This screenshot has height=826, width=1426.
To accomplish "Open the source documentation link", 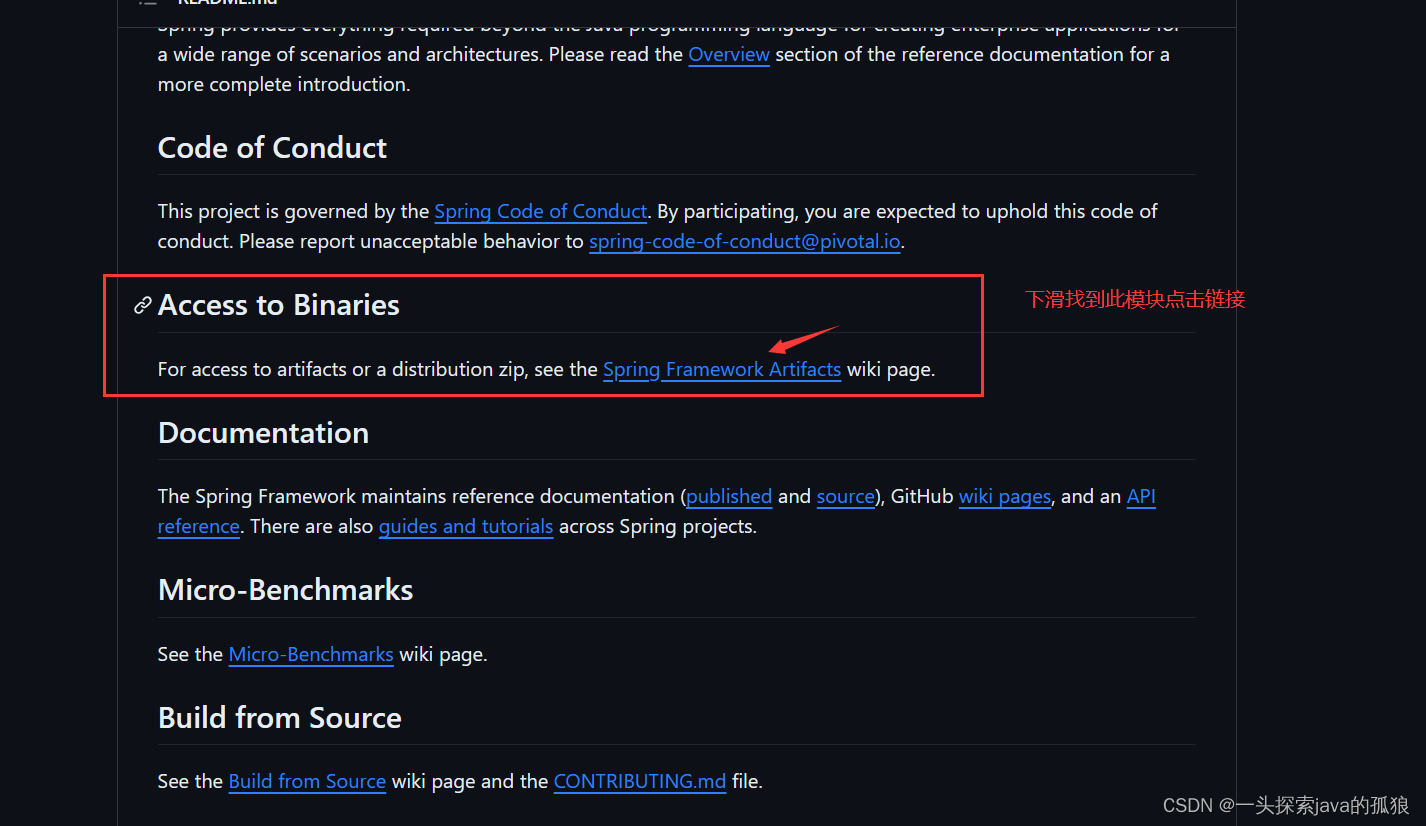I will [845, 496].
